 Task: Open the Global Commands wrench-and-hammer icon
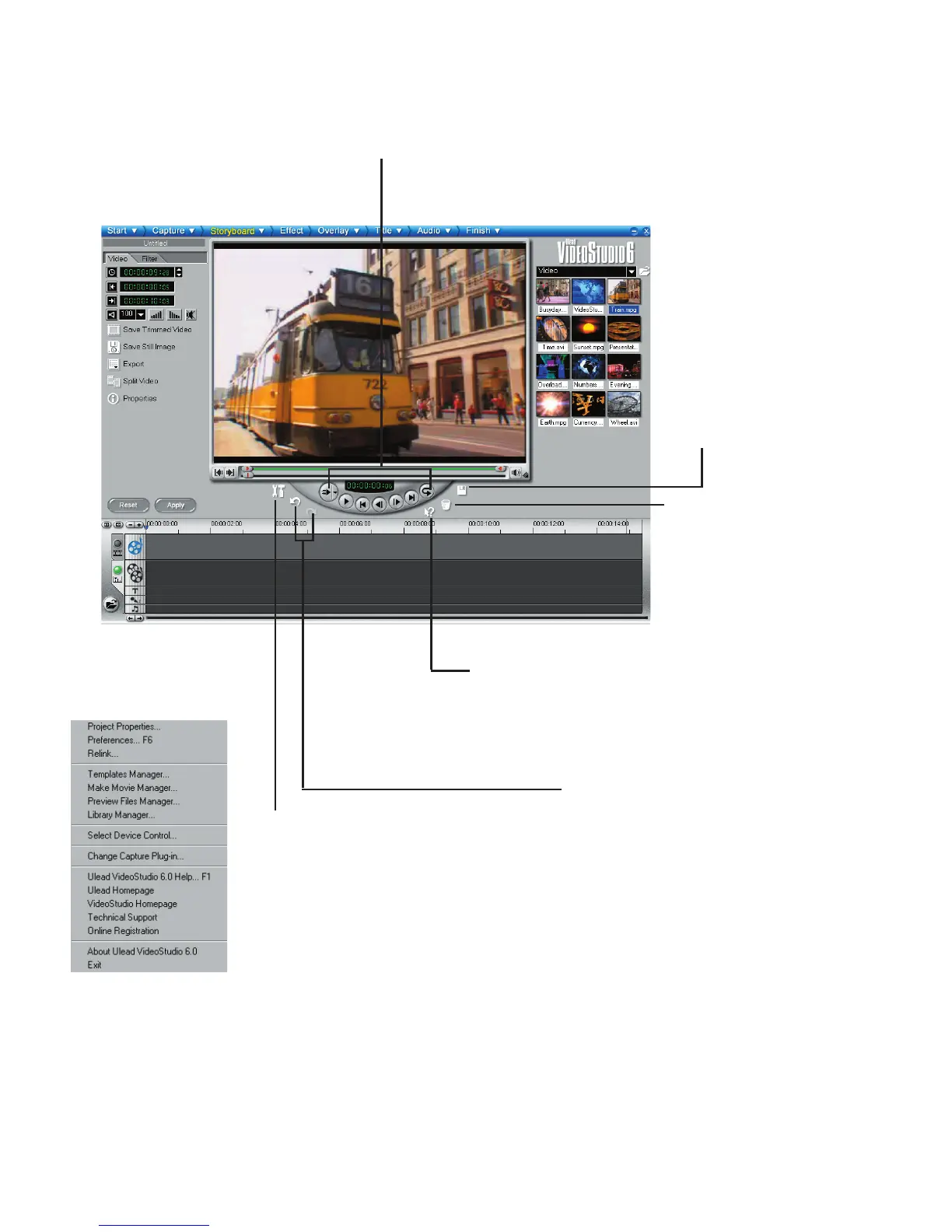278,492
